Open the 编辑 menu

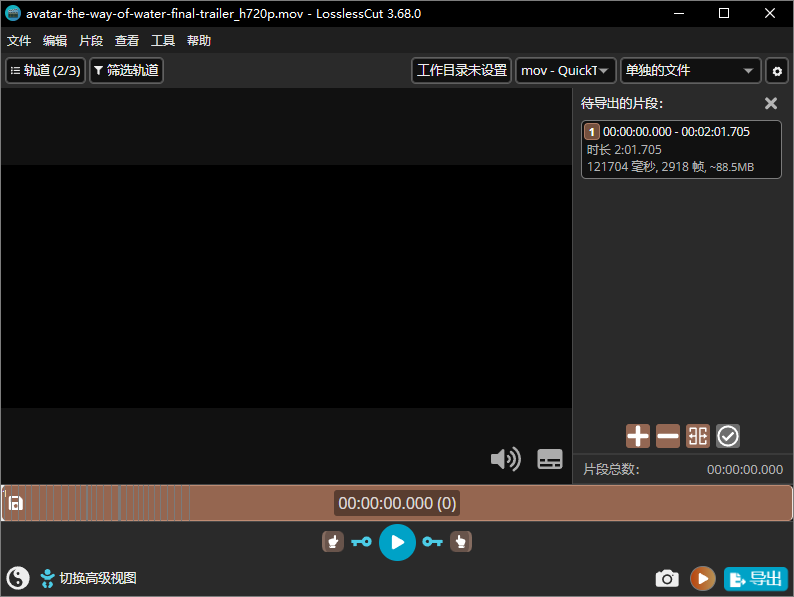55,41
